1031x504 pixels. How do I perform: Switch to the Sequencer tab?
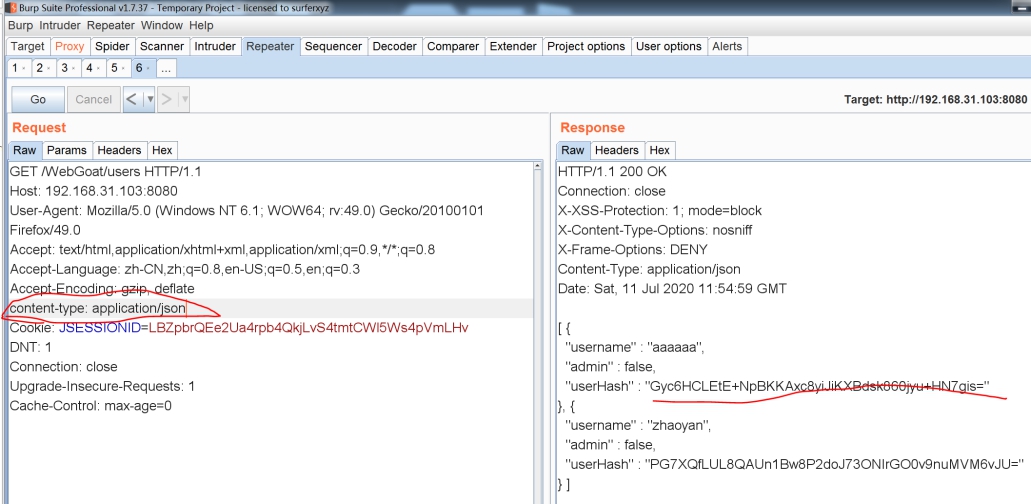333,47
